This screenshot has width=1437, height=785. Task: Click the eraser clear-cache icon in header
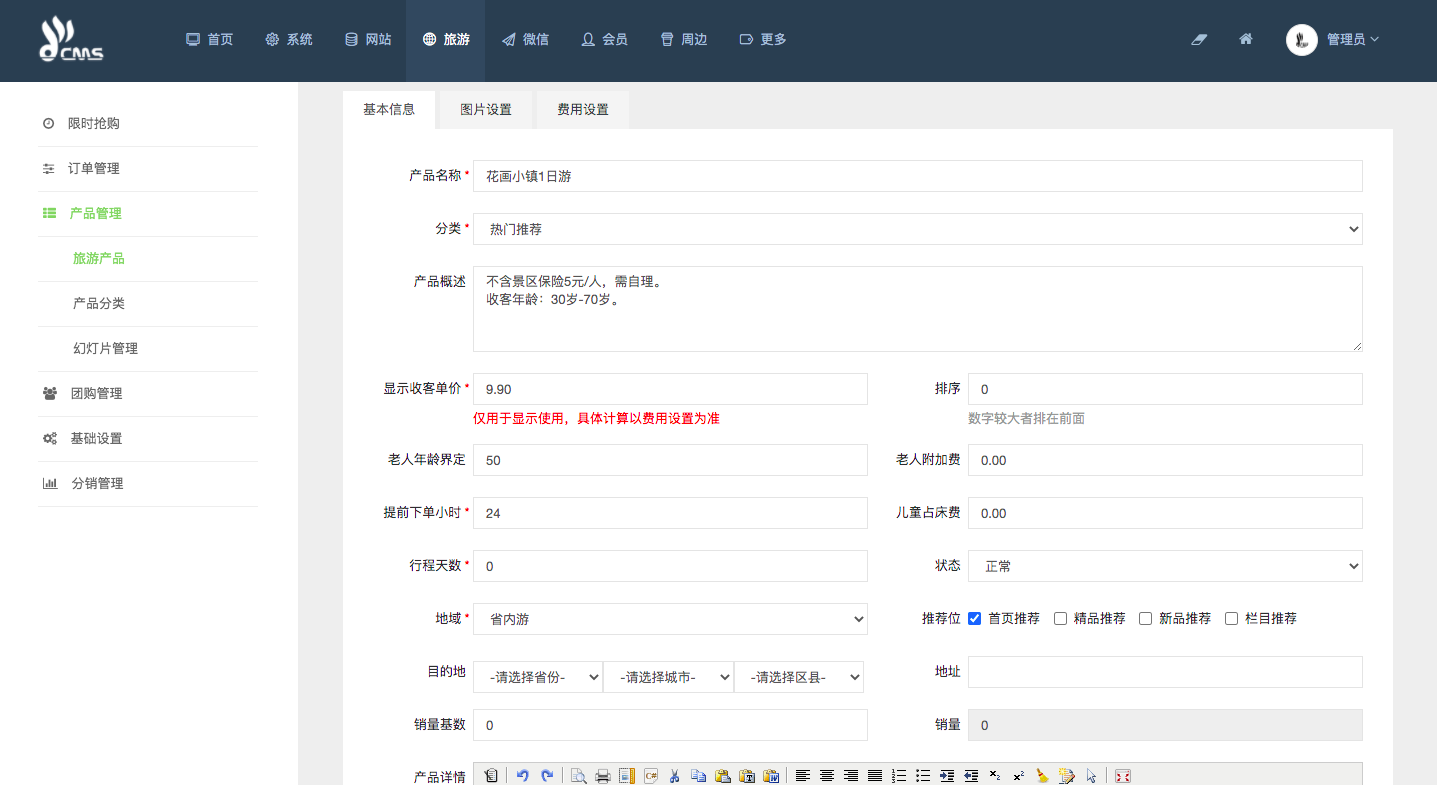[1200, 40]
